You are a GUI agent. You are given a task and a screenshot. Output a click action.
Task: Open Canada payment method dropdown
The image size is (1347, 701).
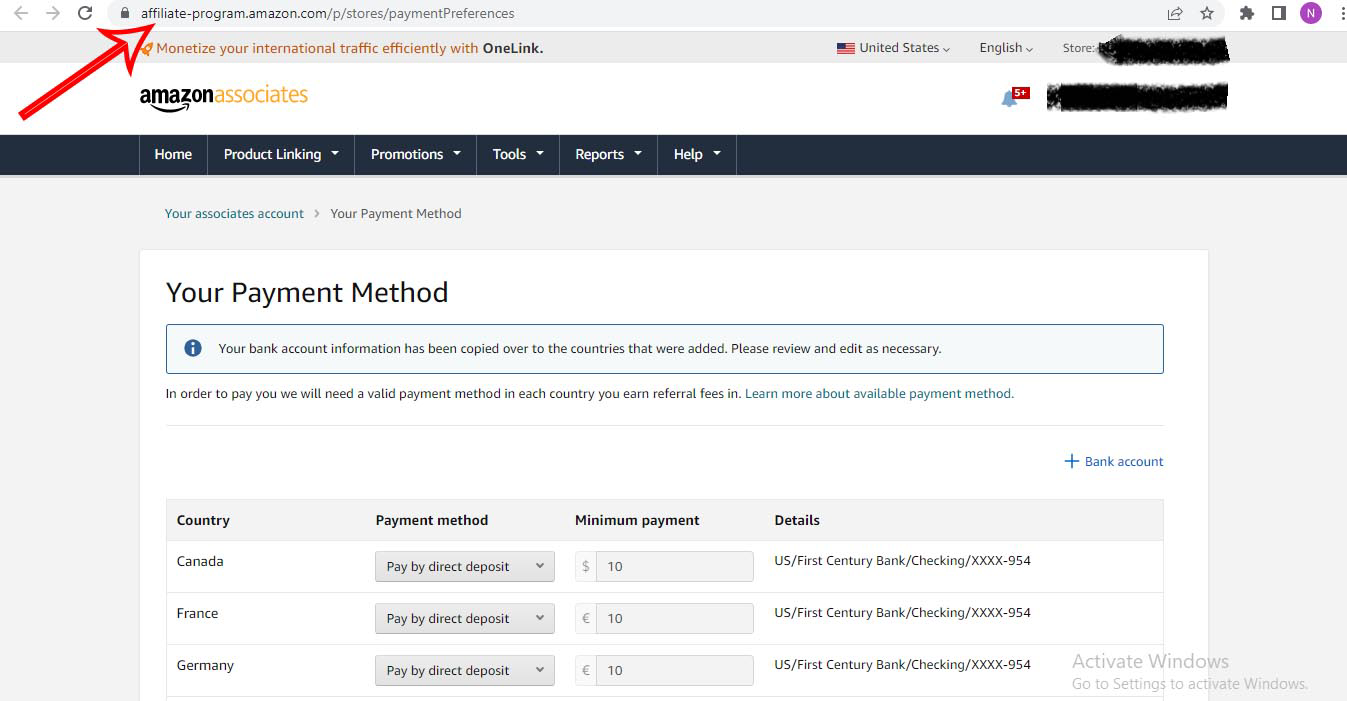[465, 566]
